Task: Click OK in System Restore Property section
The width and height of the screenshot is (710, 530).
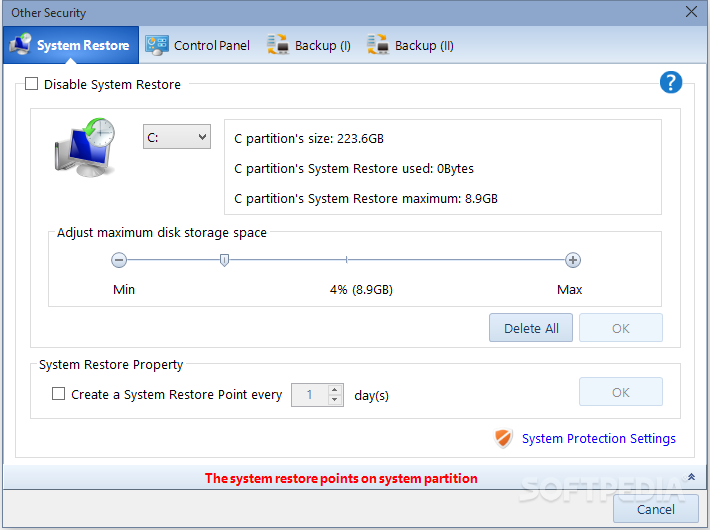Action: pos(621,392)
